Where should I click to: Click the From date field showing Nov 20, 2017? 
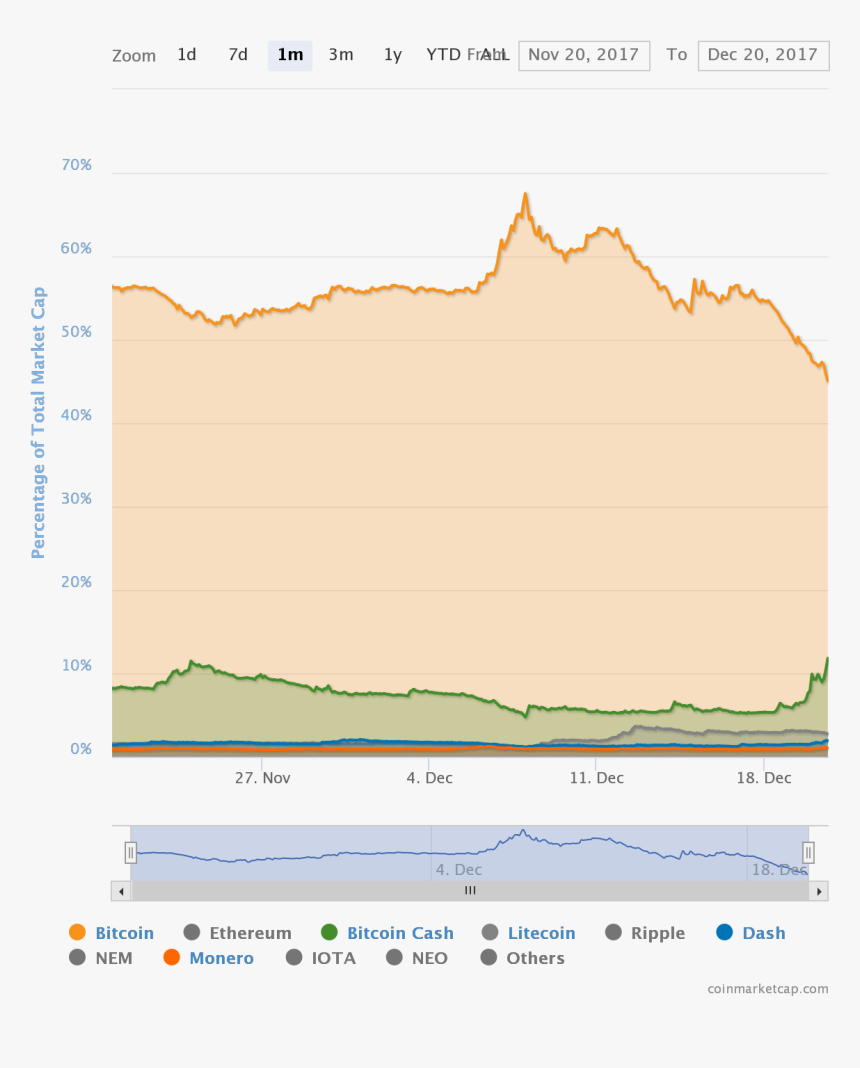pyautogui.click(x=583, y=55)
